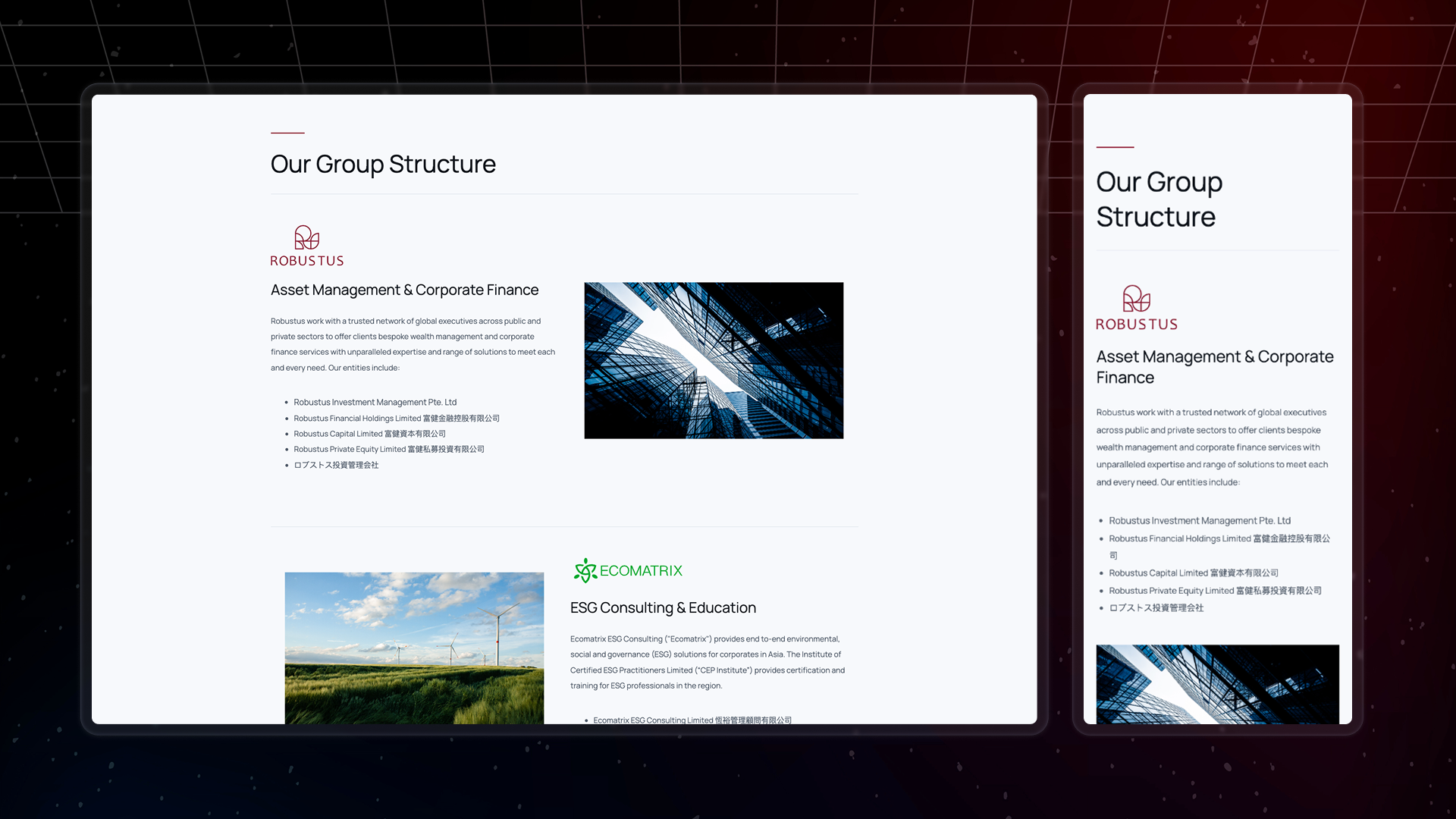Click the skyscraper image in mobile preview
Image resolution: width=1456 pixels, height=819 pixels.
1217,683
